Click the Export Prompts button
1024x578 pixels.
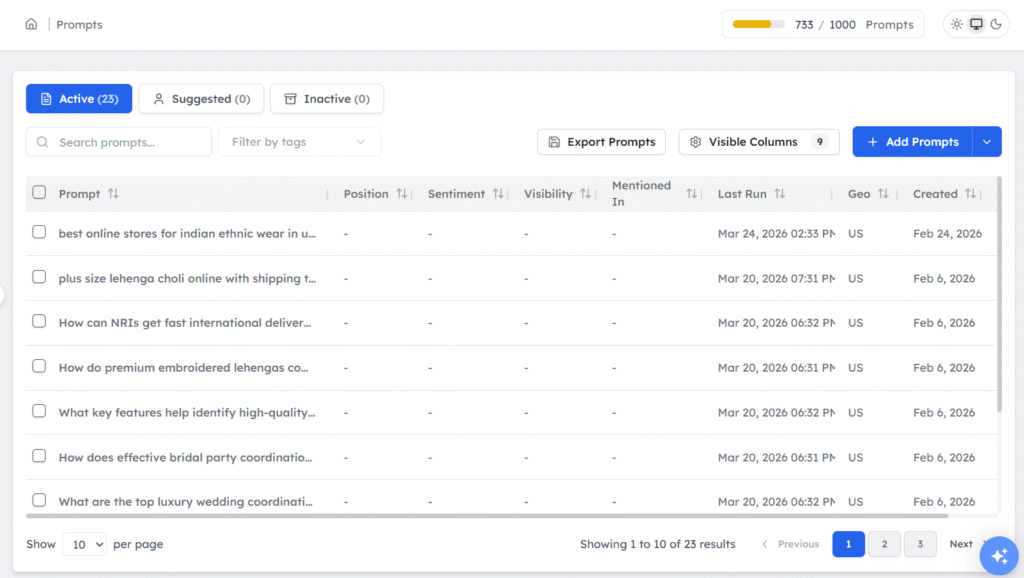[601, 142]
